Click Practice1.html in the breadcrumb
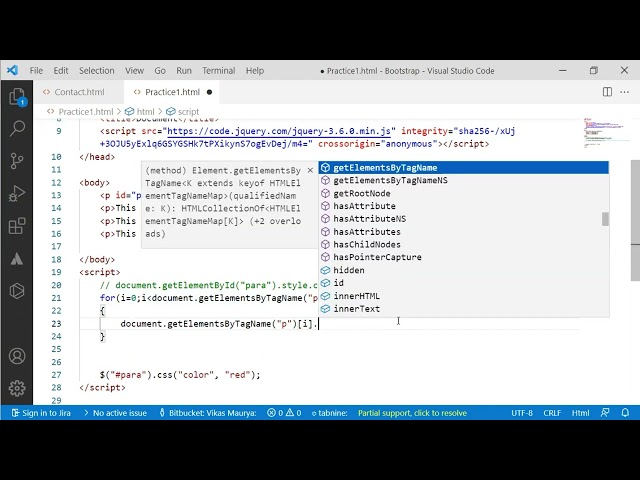This screenshot has height=480, width=640. tap(86, 111)
